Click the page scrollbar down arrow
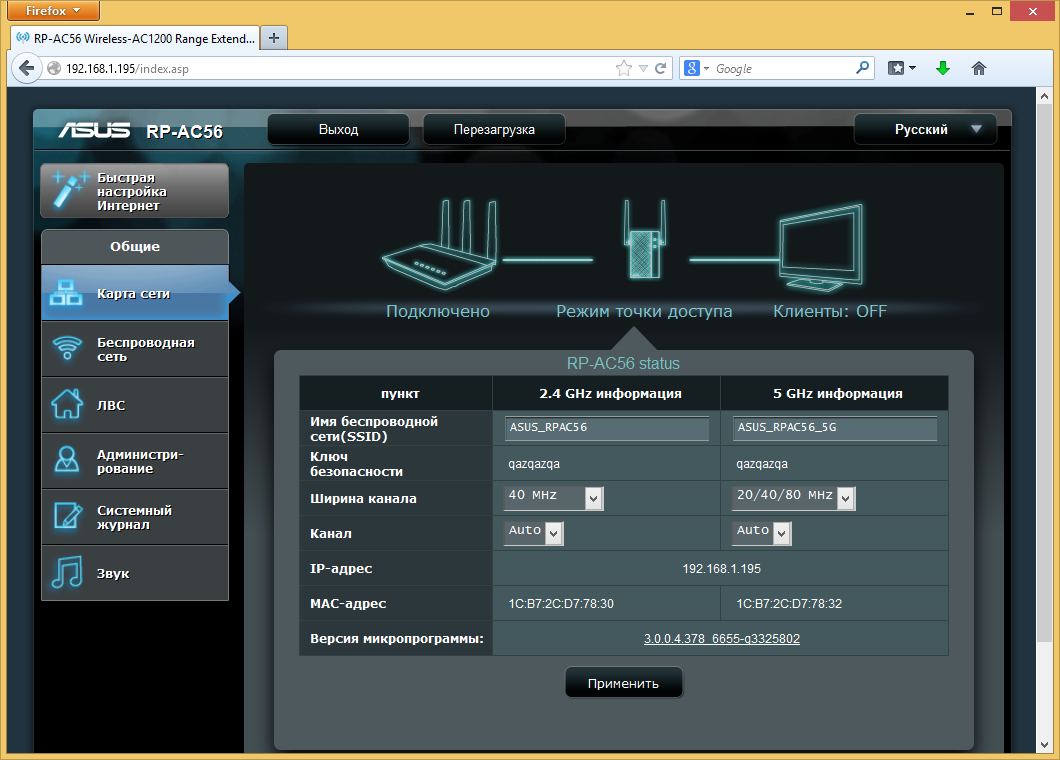This screenshot has height=760, width=1060. click(1044, 745)
